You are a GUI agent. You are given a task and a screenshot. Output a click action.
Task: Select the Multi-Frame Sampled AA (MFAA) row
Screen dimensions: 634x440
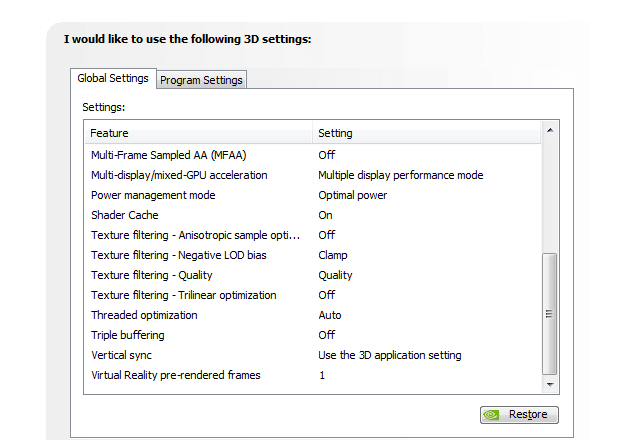pyautogui.click(x=168, y=155)
